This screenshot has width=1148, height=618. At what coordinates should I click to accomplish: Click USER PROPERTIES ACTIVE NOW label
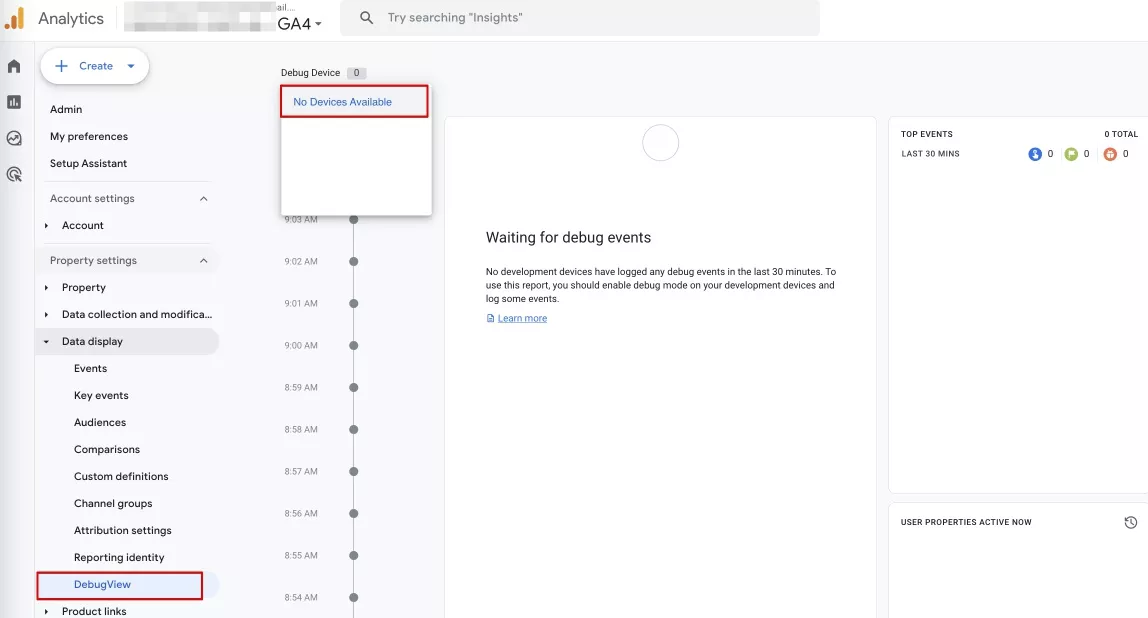coord(966,522)
